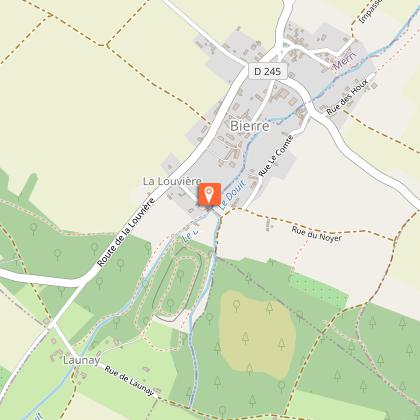Viewport: 420px width, 420px height.
Task: Select the Rue des Houx label
Action: tap(347, 97)
